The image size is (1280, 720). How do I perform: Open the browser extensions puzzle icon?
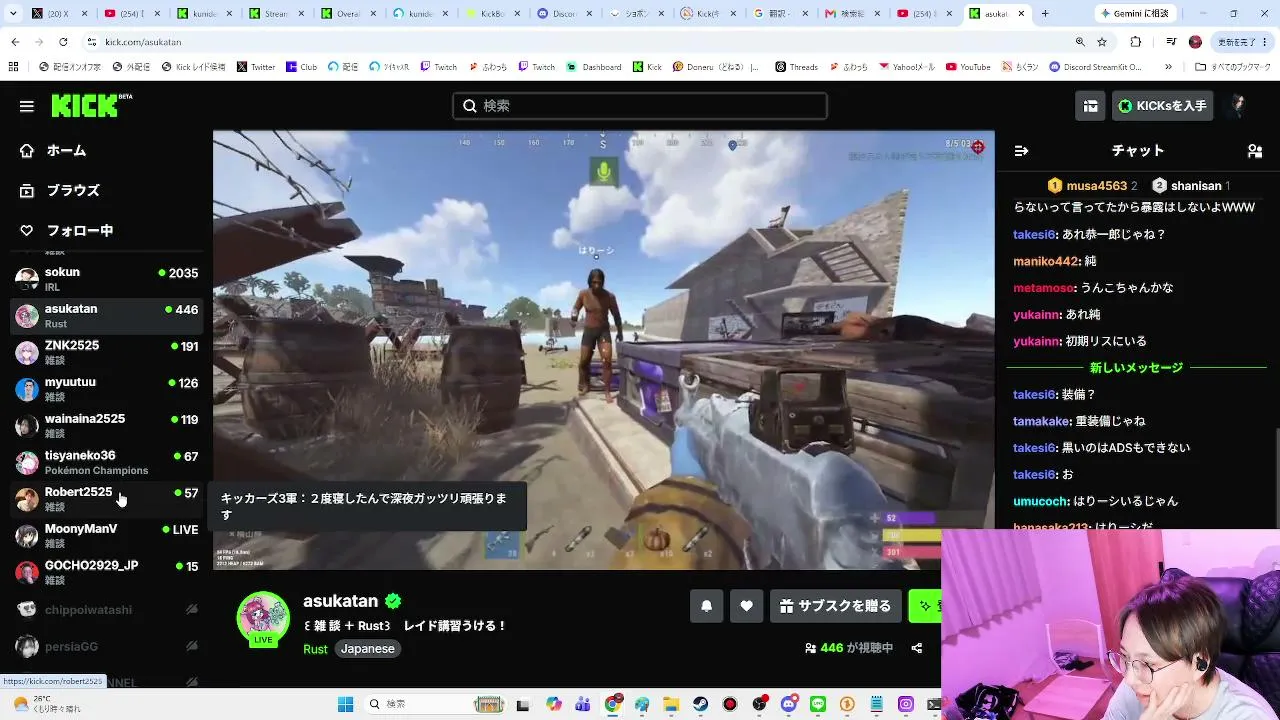click(x=1136, y=42)
